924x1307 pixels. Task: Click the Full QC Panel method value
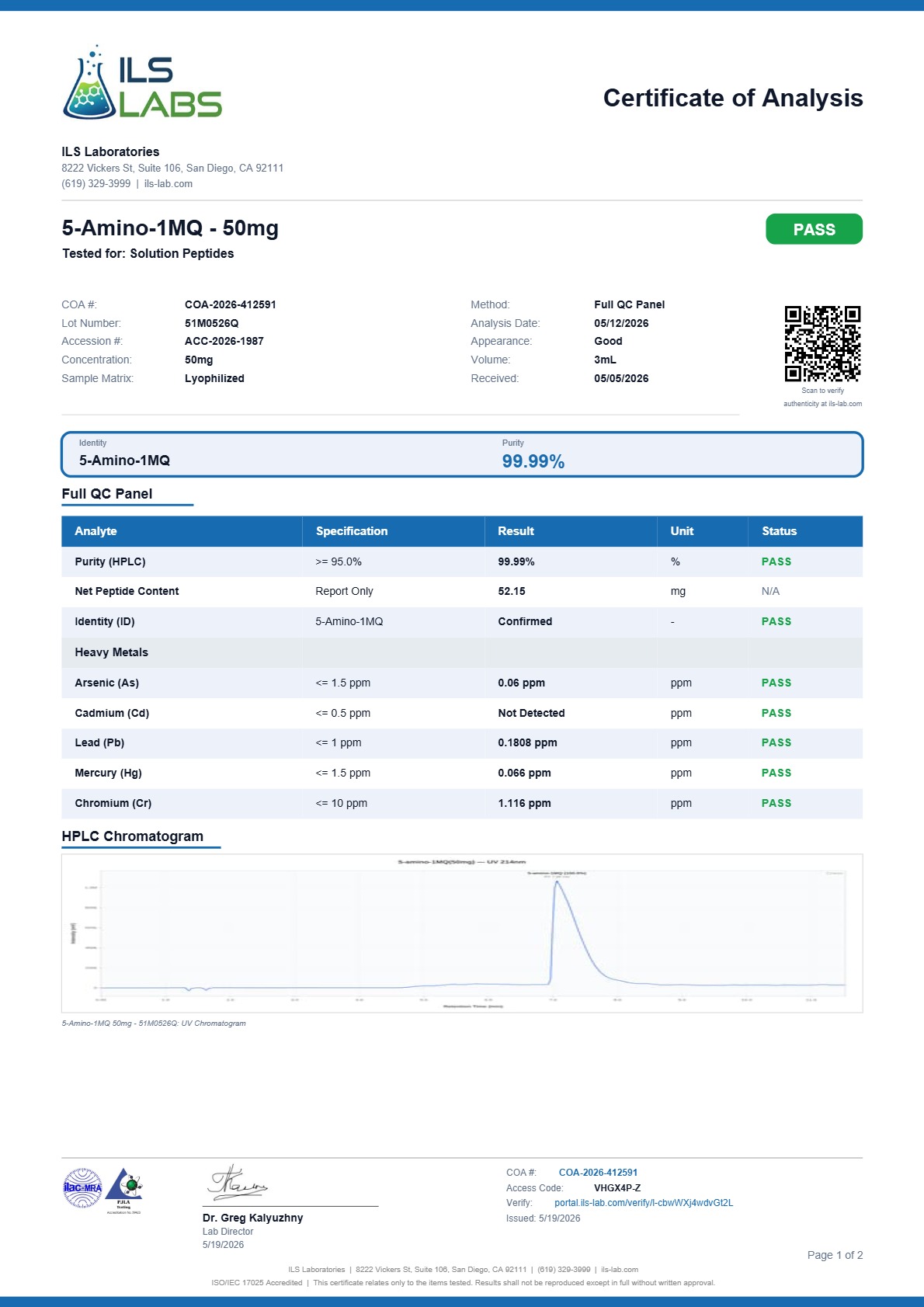629,304
